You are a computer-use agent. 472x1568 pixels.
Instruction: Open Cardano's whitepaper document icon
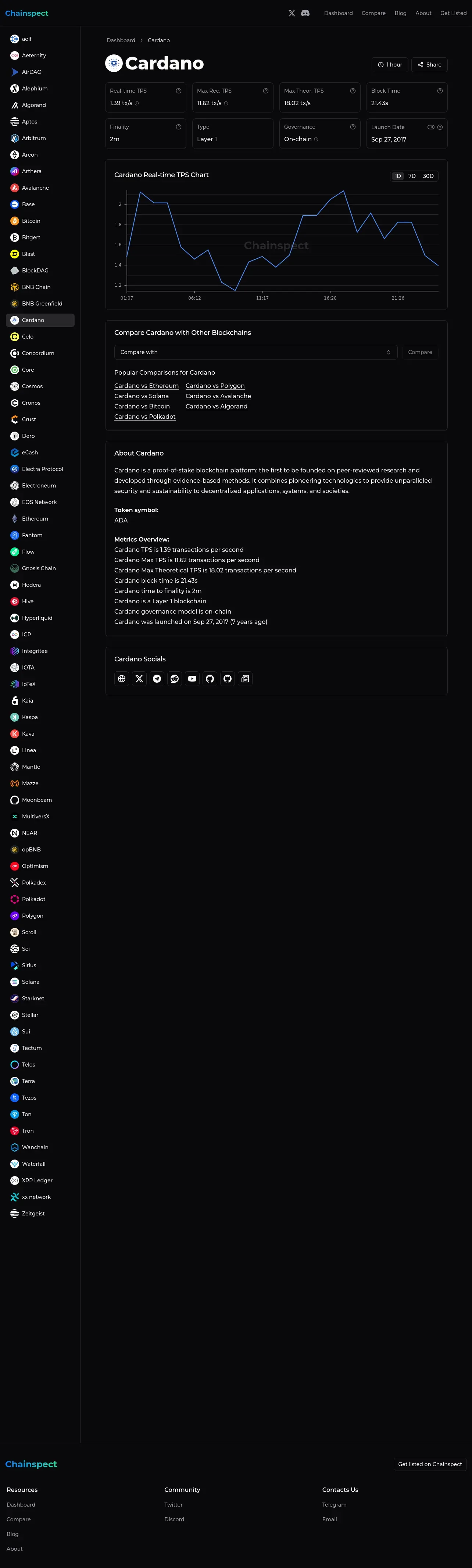click(x=245, y=679)
